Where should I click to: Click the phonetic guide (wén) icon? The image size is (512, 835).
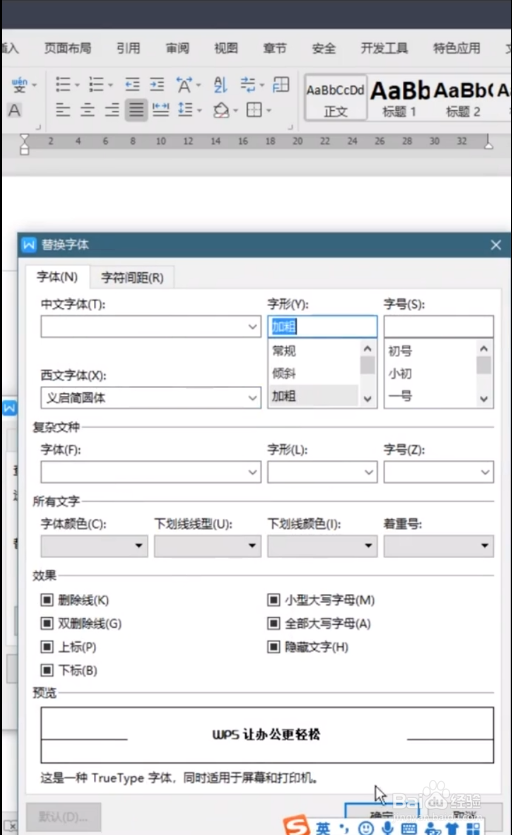pos(19,84)
